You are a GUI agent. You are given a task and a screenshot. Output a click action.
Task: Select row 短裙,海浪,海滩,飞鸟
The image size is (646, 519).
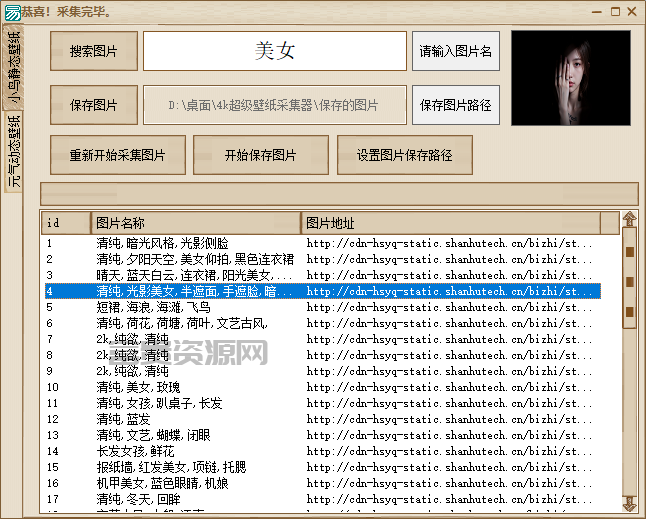(323, 307)
